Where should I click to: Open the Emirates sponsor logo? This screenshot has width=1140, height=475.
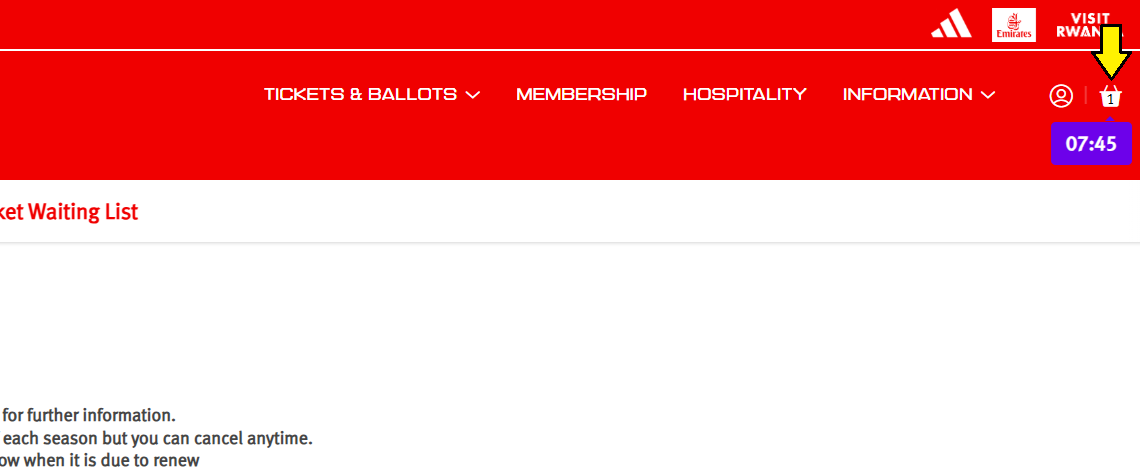coord(1013,25)
